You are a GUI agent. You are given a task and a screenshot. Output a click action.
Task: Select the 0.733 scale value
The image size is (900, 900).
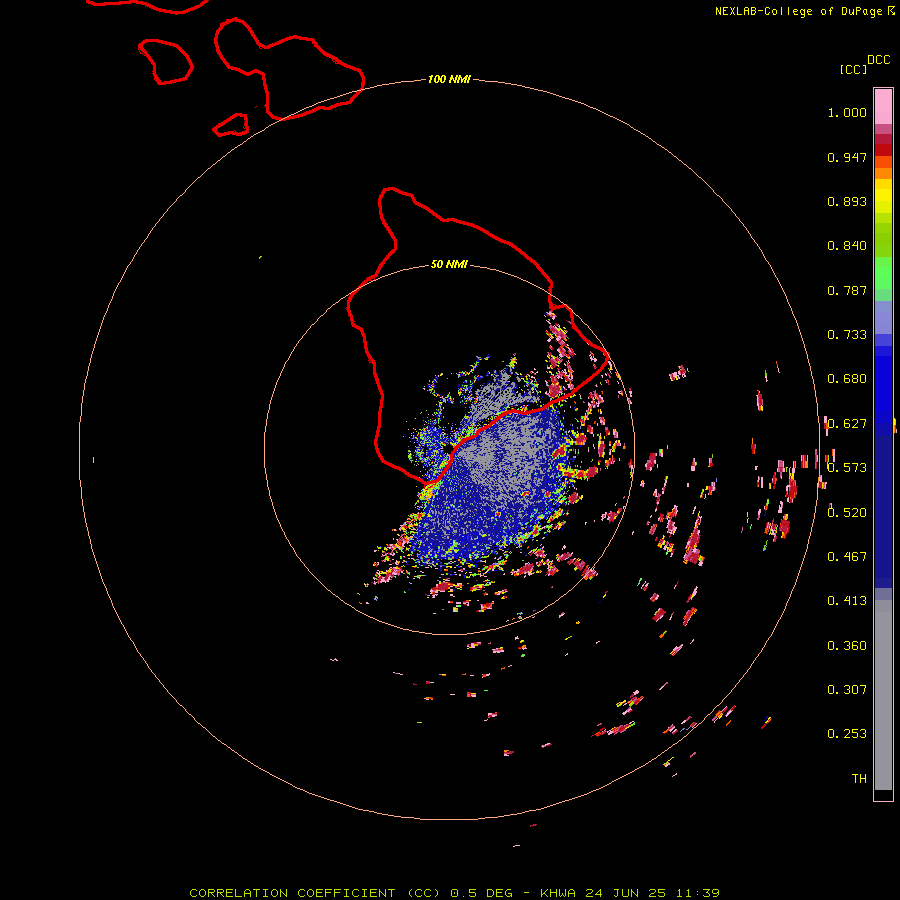(847, 335)
